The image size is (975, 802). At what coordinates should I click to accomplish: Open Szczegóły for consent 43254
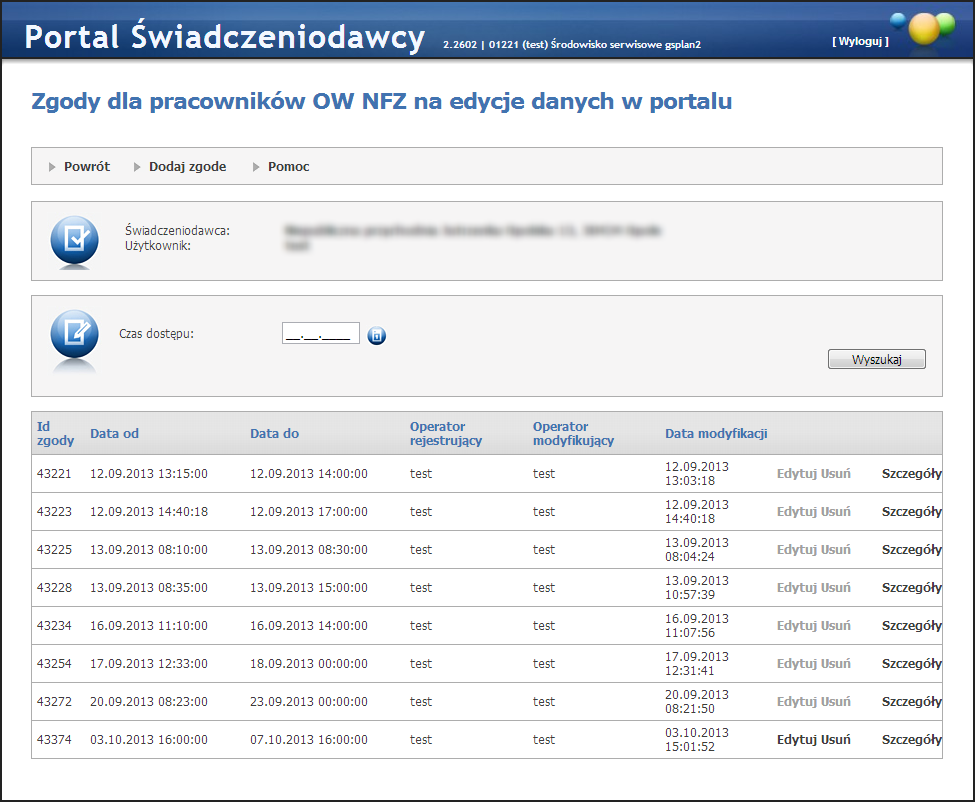911,664
